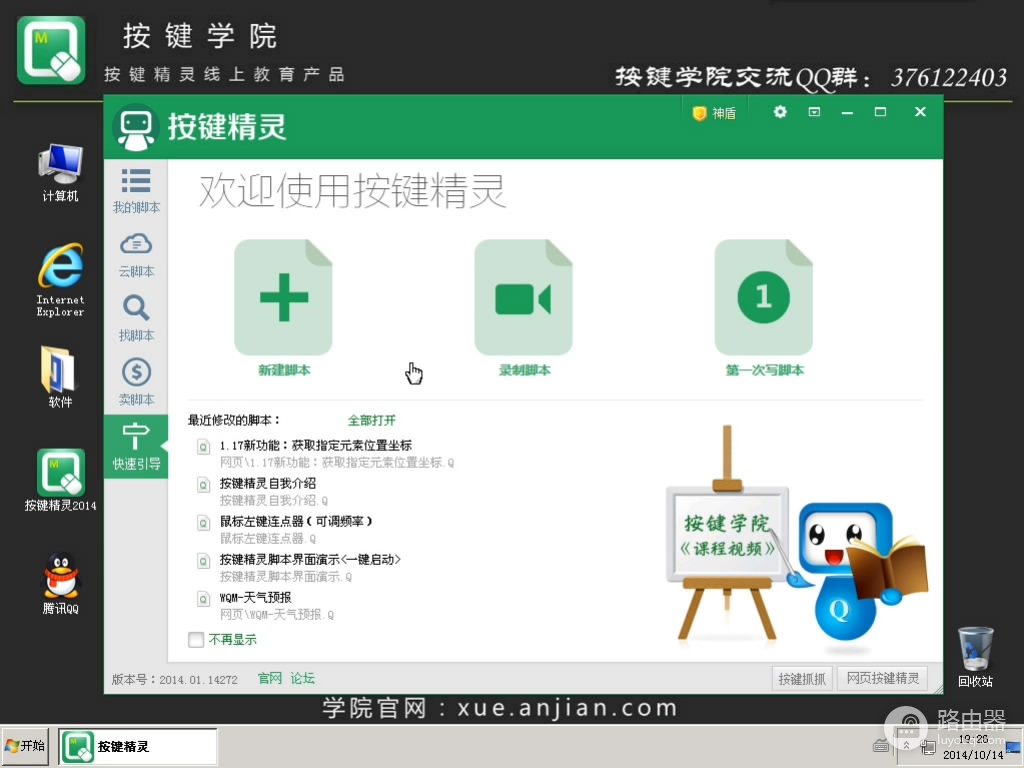The width and height of the screenshot is (1024, 768).
Task: Minimize the 按键精灵 window
Action: tap(848, 112)
